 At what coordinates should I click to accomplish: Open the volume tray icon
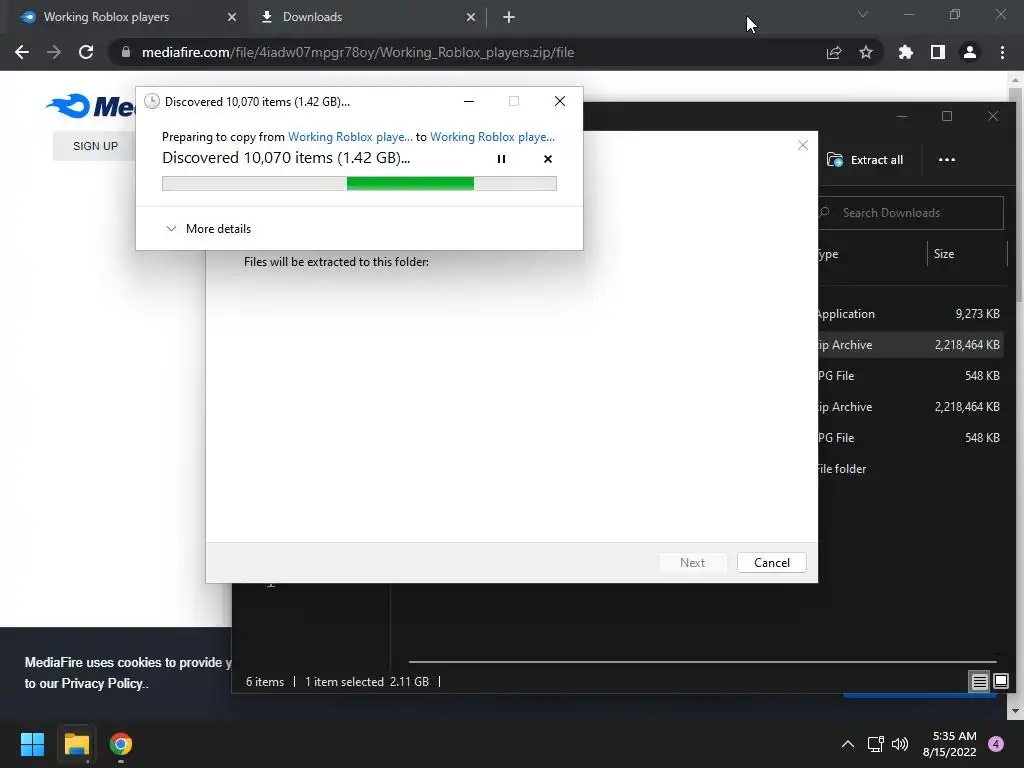coord(900,744)
